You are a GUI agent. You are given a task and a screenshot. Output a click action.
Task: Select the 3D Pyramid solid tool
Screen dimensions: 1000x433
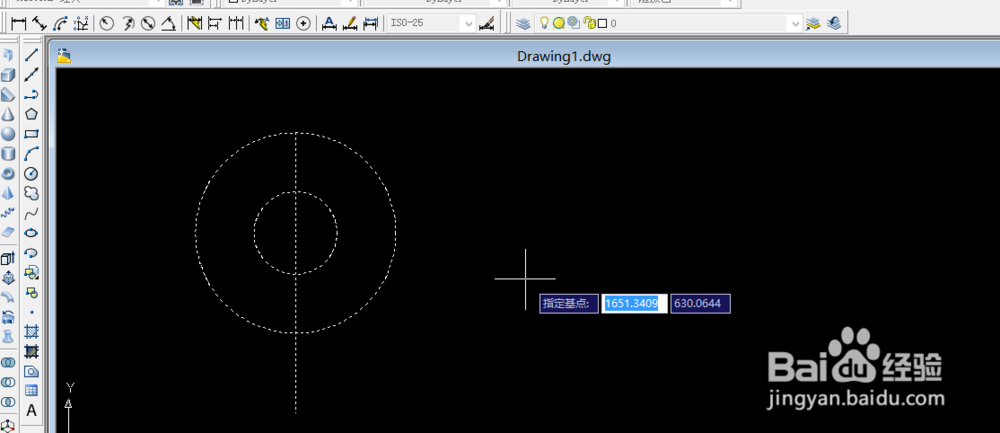pos(8,193)
